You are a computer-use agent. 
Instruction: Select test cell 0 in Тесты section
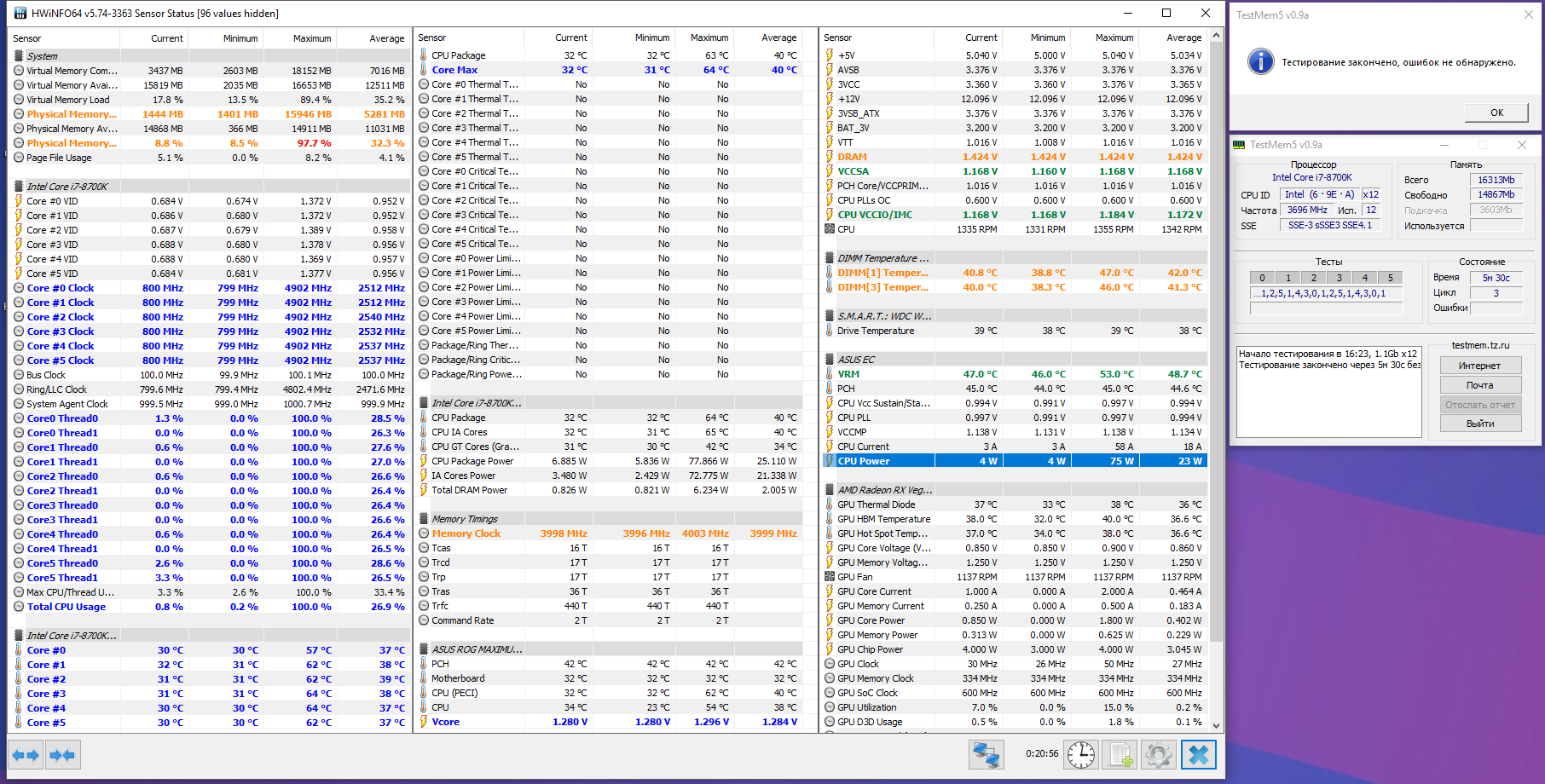coord(1262,278)
